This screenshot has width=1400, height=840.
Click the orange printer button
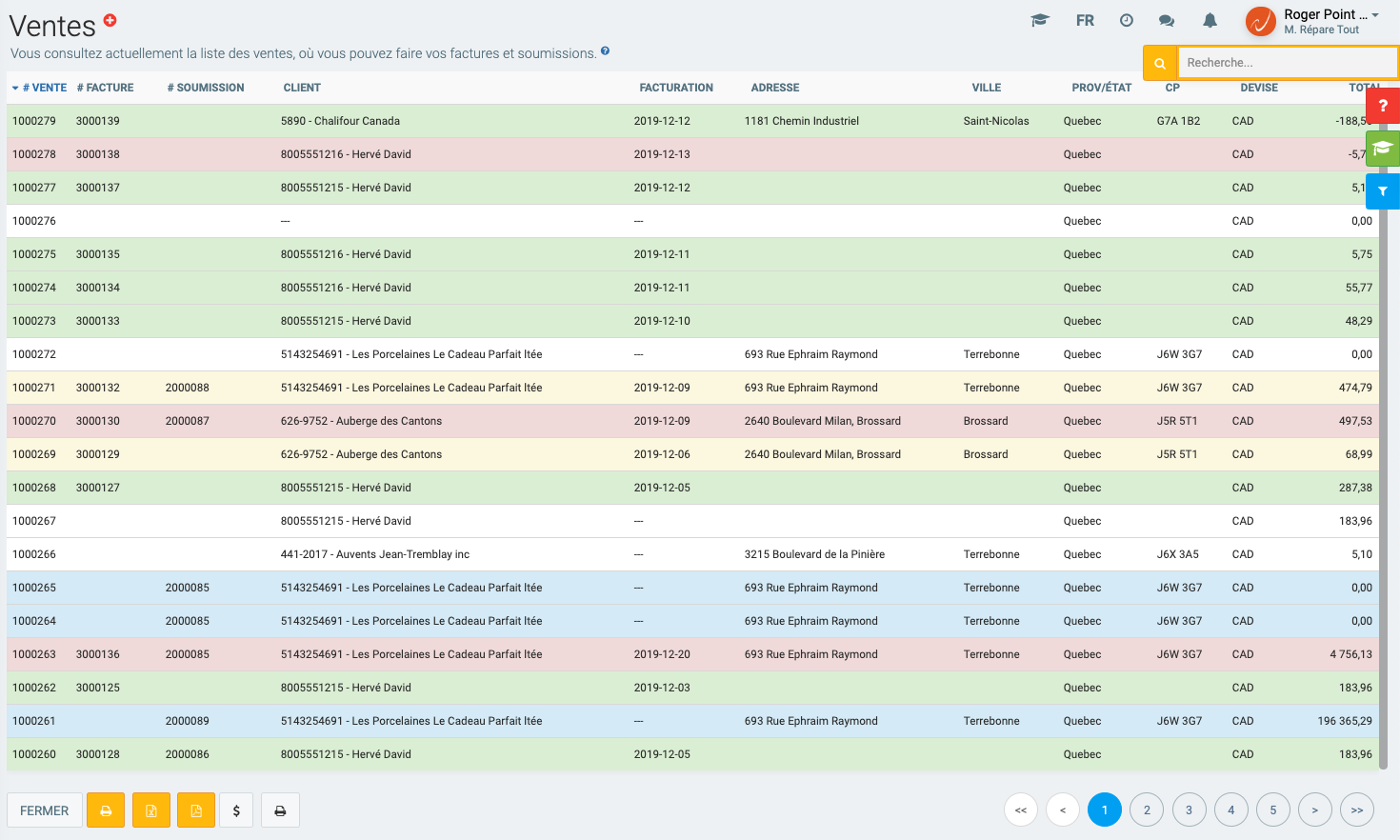click(x=106, y=810)
